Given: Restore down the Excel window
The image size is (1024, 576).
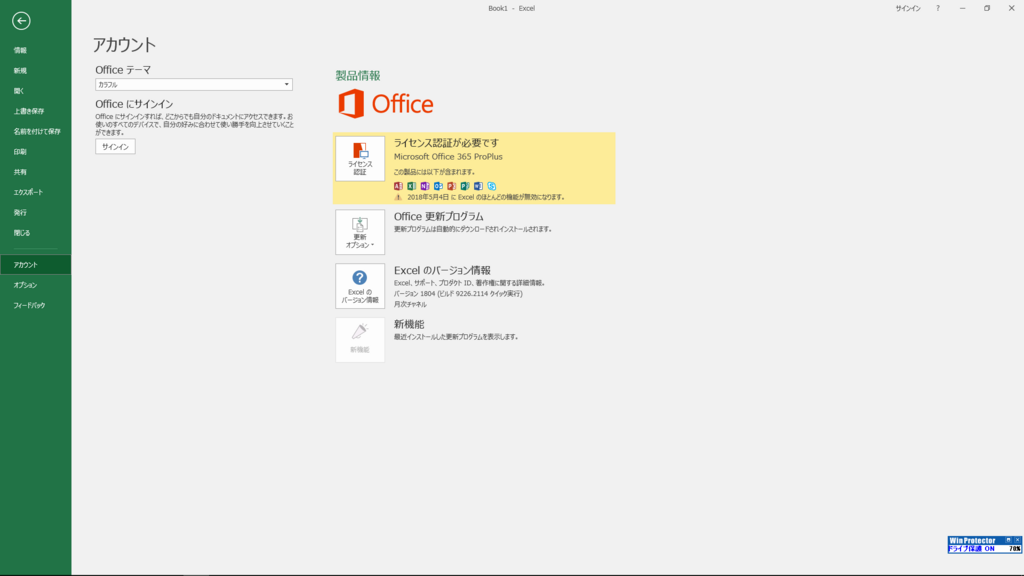Looking at the screenshot, I should point(987,8).
